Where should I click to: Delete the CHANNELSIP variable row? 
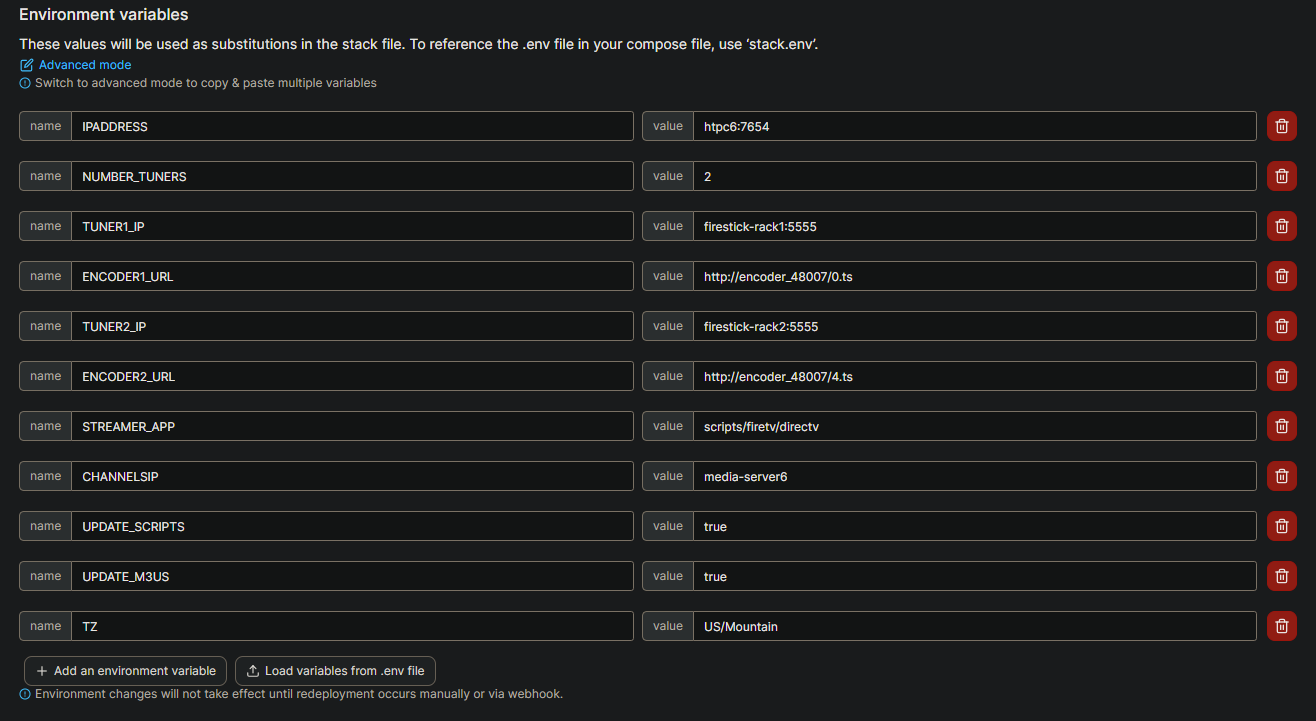(1281, 476)
